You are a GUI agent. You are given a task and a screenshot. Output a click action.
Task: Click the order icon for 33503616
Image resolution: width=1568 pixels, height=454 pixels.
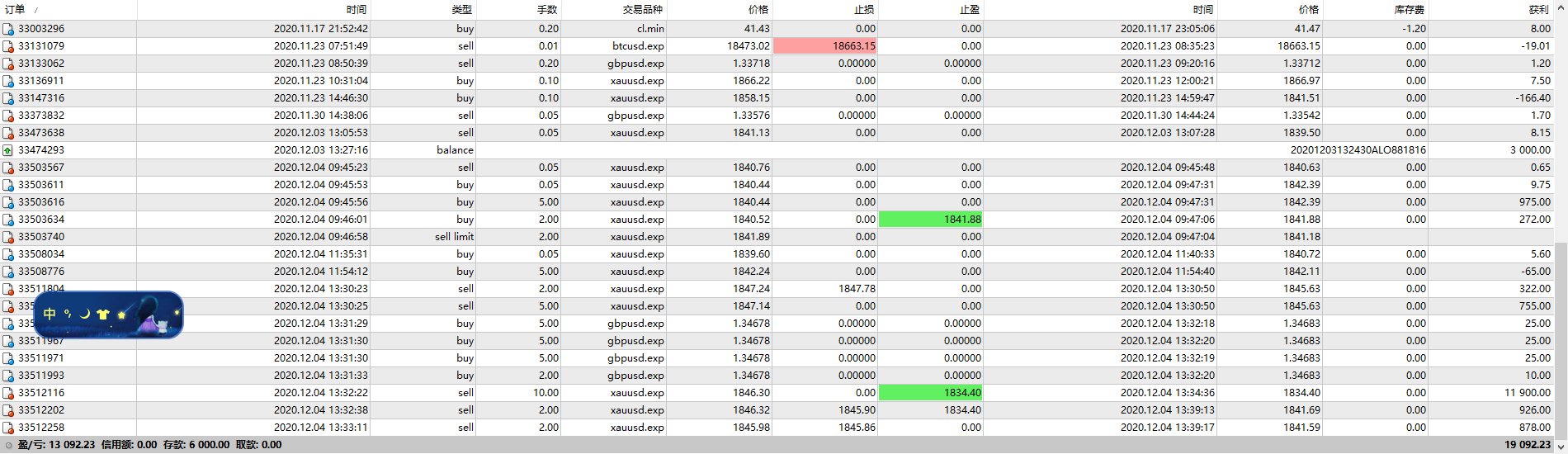coord(8,202)
